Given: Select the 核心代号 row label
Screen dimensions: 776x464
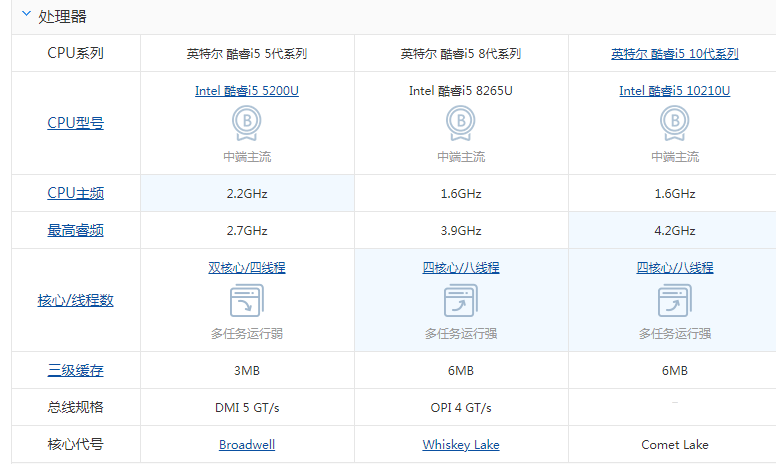Looking at the screenshot, I should [x=76, y=444].
